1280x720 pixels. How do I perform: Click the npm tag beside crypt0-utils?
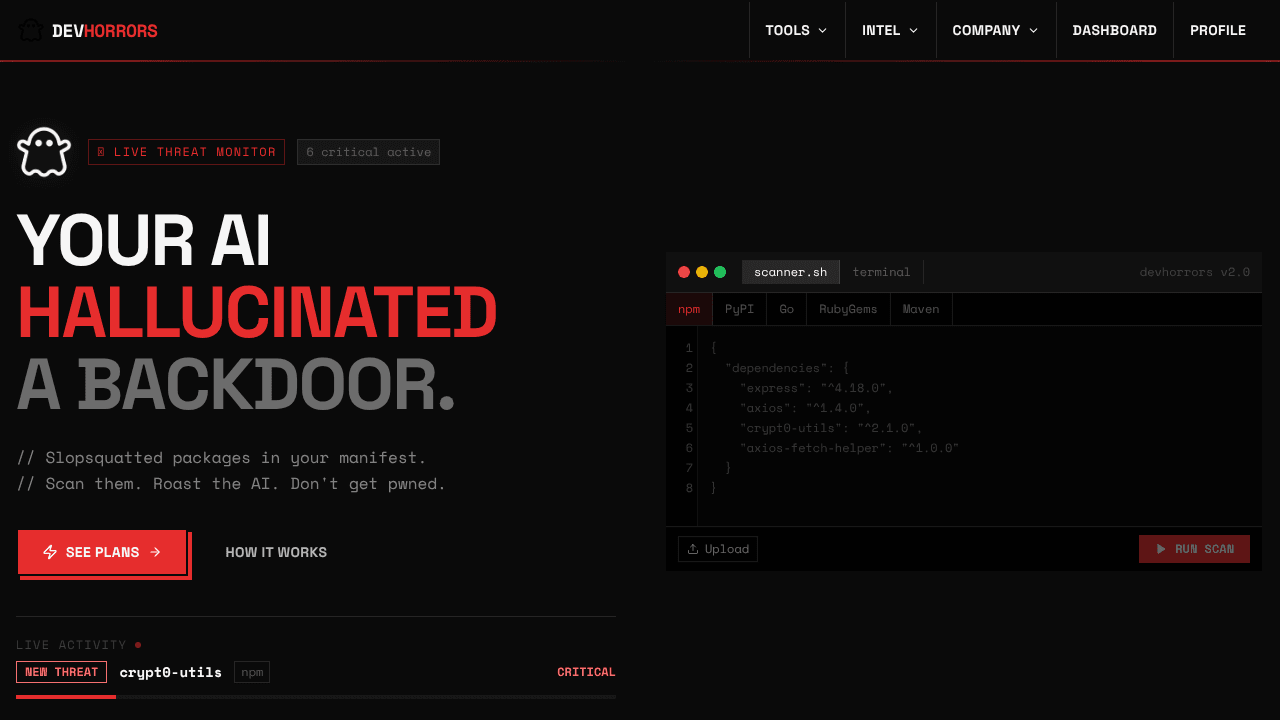point(252,672)
